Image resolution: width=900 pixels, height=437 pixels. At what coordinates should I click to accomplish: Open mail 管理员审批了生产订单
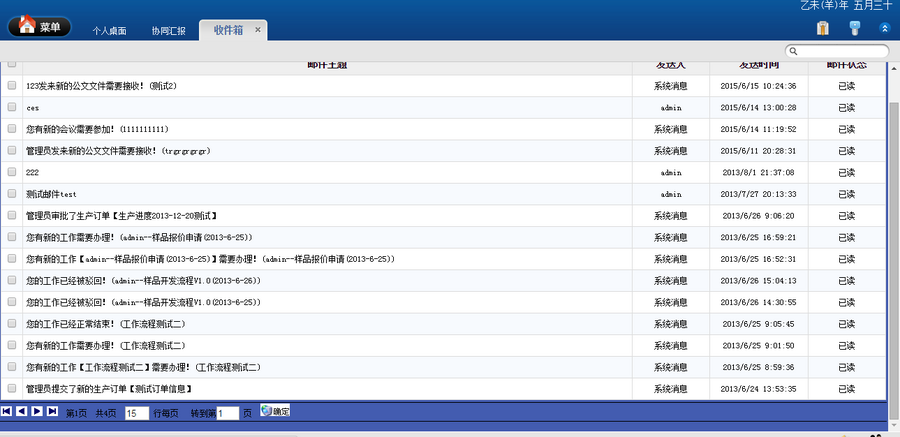tap(122, 216)
